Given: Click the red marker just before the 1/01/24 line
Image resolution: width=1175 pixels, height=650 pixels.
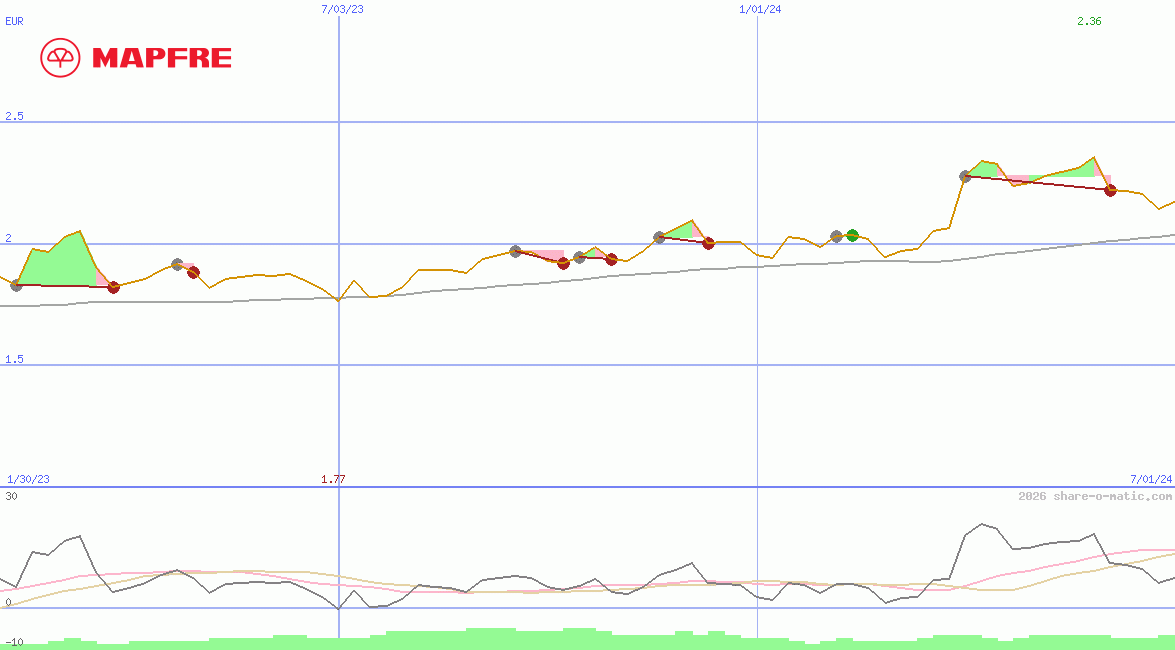Looking at the screenshot, I should pos(708,243).
